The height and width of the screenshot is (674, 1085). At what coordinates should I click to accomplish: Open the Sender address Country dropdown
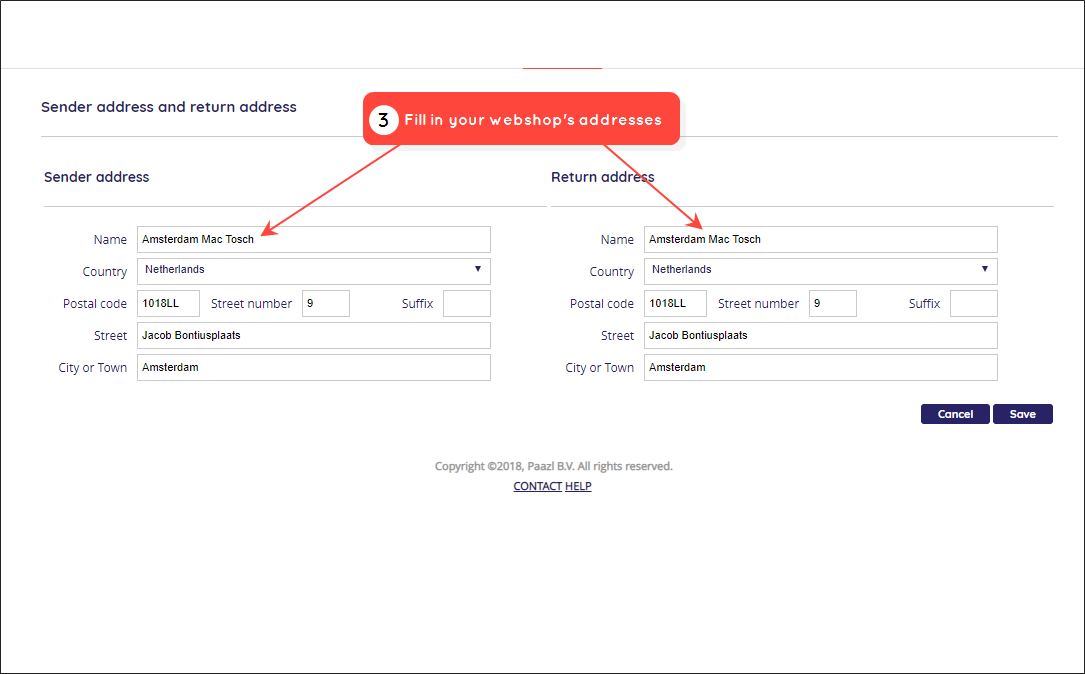click(x=313, y=271)
